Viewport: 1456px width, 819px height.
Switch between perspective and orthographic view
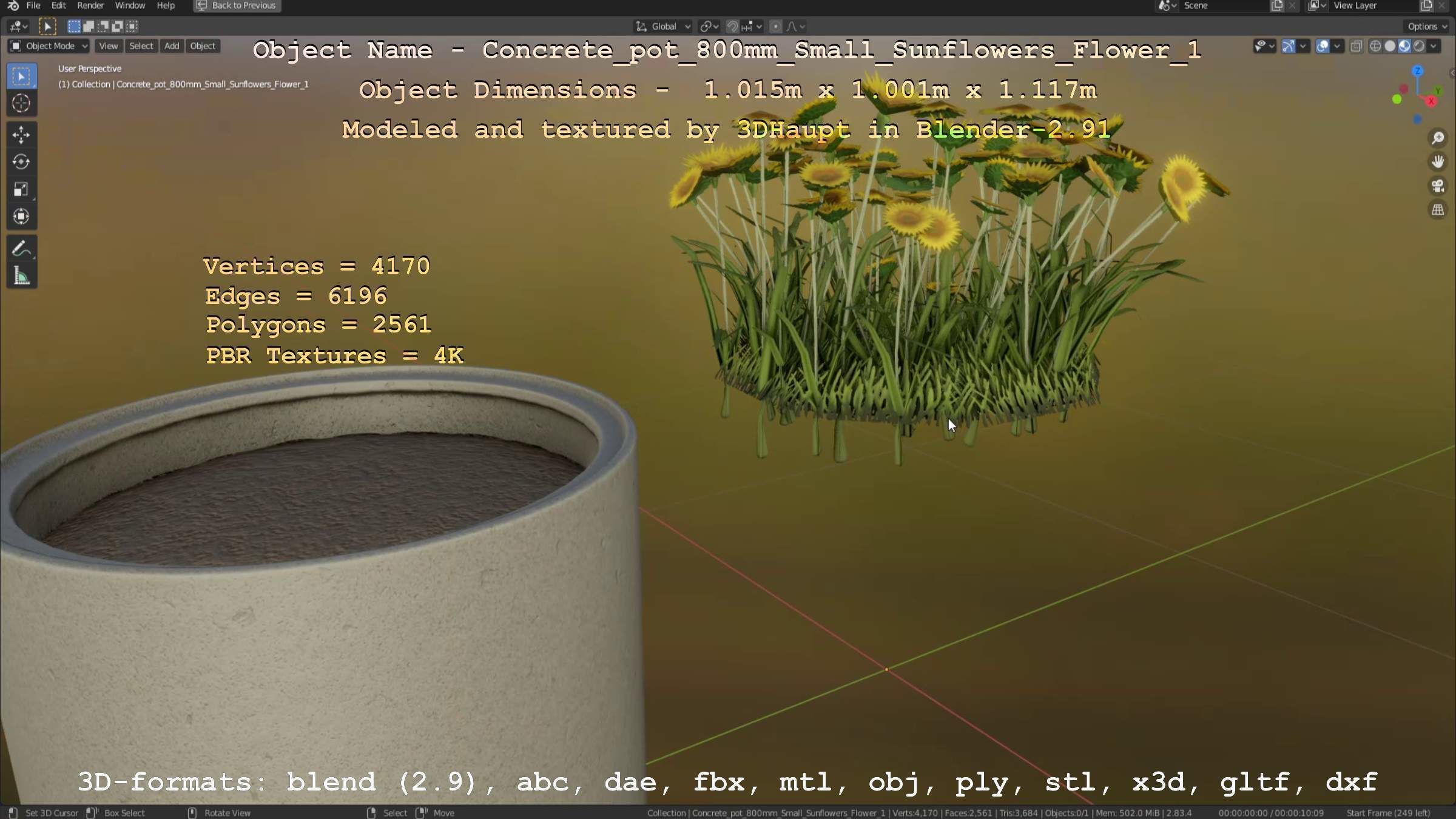point(1438,210)
